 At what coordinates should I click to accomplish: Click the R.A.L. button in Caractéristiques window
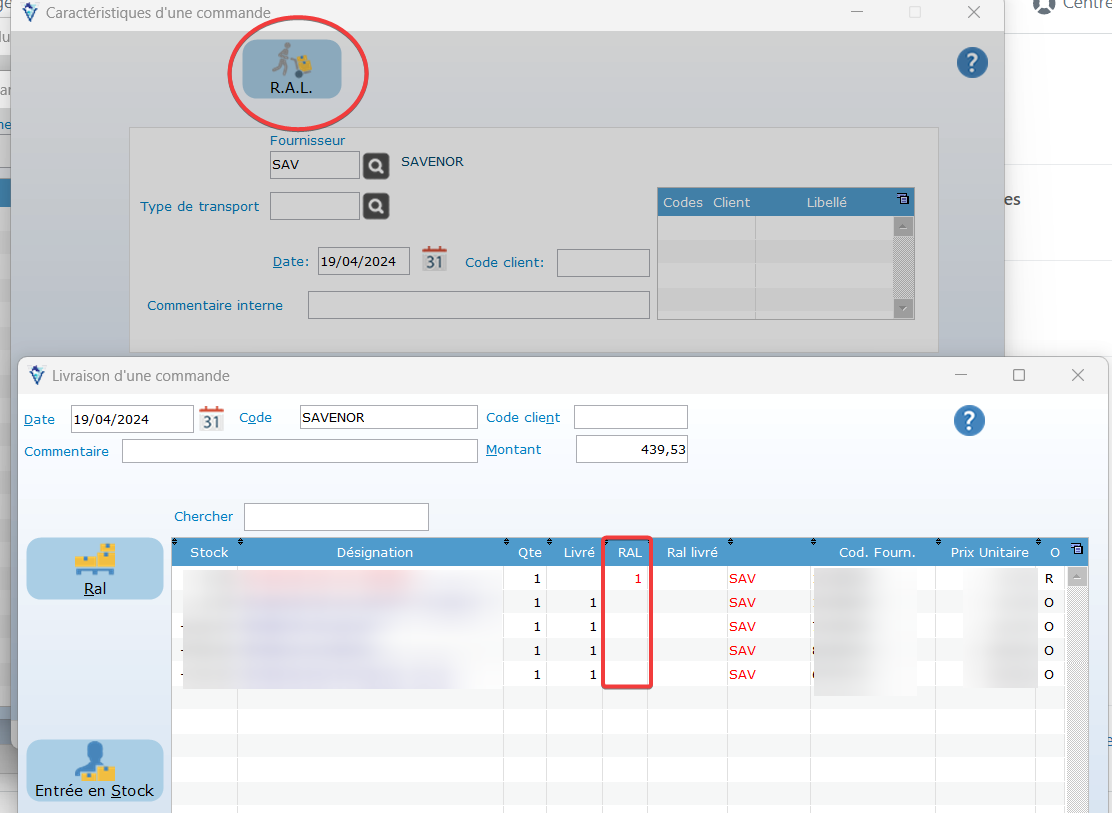pos(291,70)
